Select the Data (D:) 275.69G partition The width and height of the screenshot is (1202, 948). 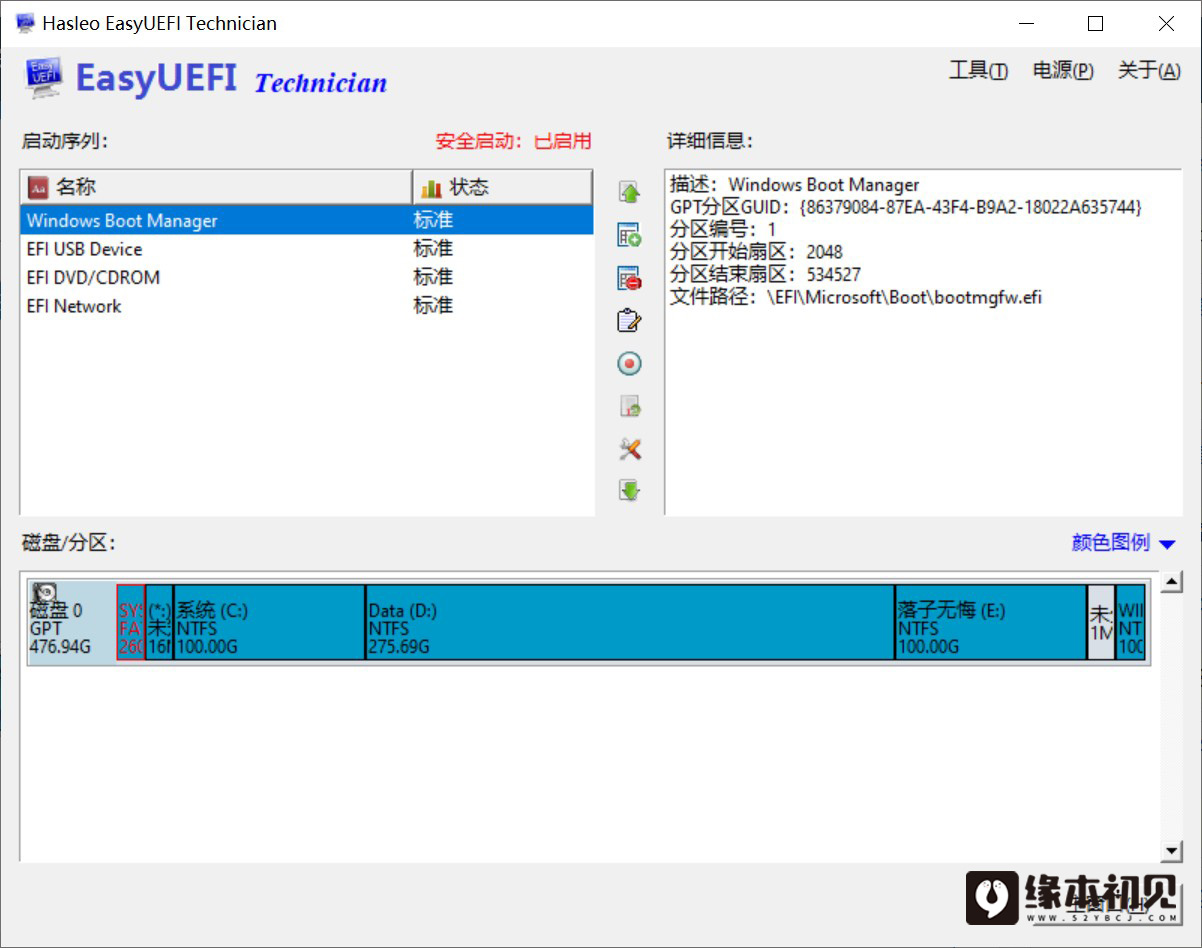point(630,623)
